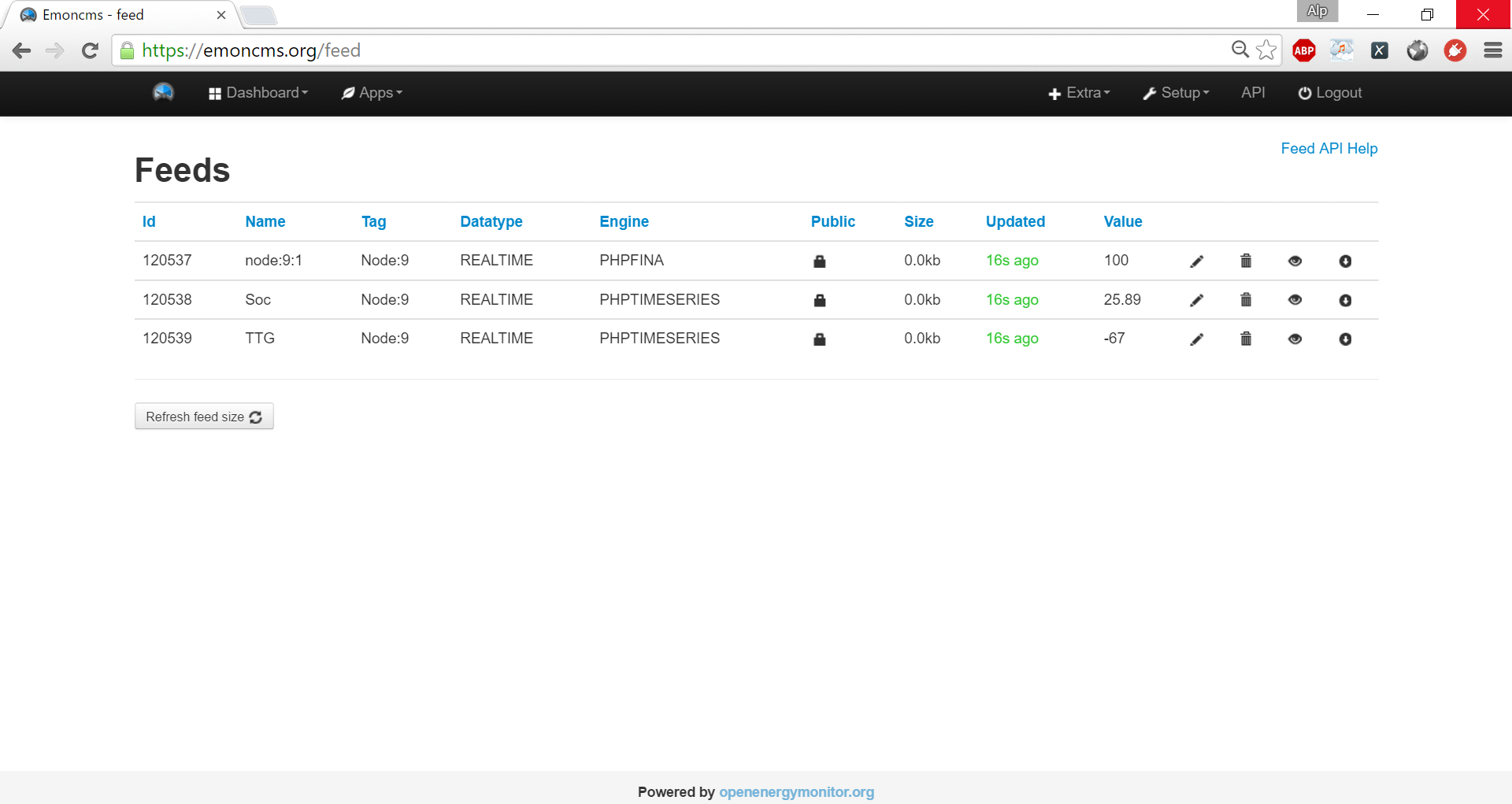Image resolution: width=1512 pixels, height=804 pixels.
Task: Click inside the browser address bar
Action: (x=551, y=50)
